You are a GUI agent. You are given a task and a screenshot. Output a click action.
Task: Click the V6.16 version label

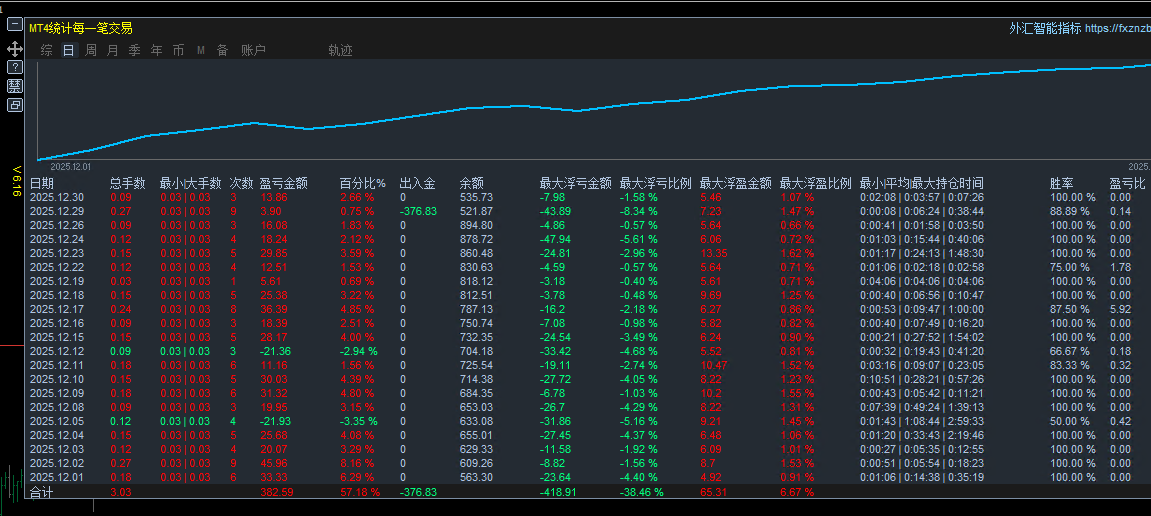tap(15, 181)
